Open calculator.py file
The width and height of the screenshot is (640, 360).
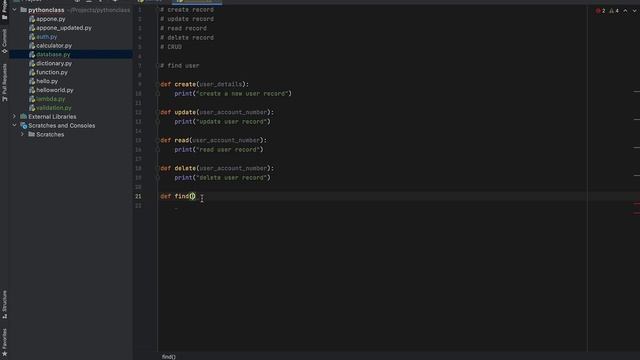click(54, 46)
